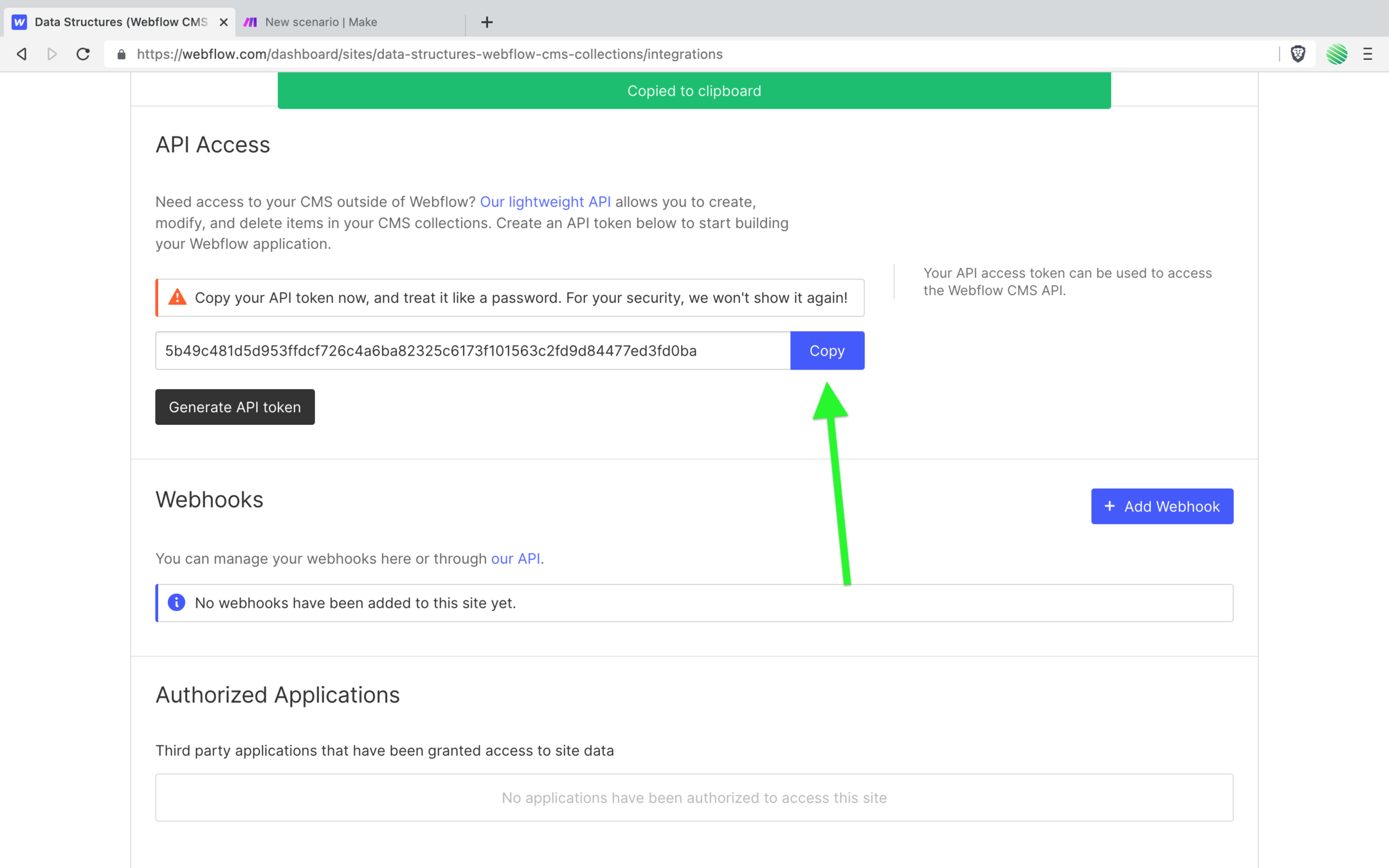Click the browser address bar URL

click(x=430, y=54)
